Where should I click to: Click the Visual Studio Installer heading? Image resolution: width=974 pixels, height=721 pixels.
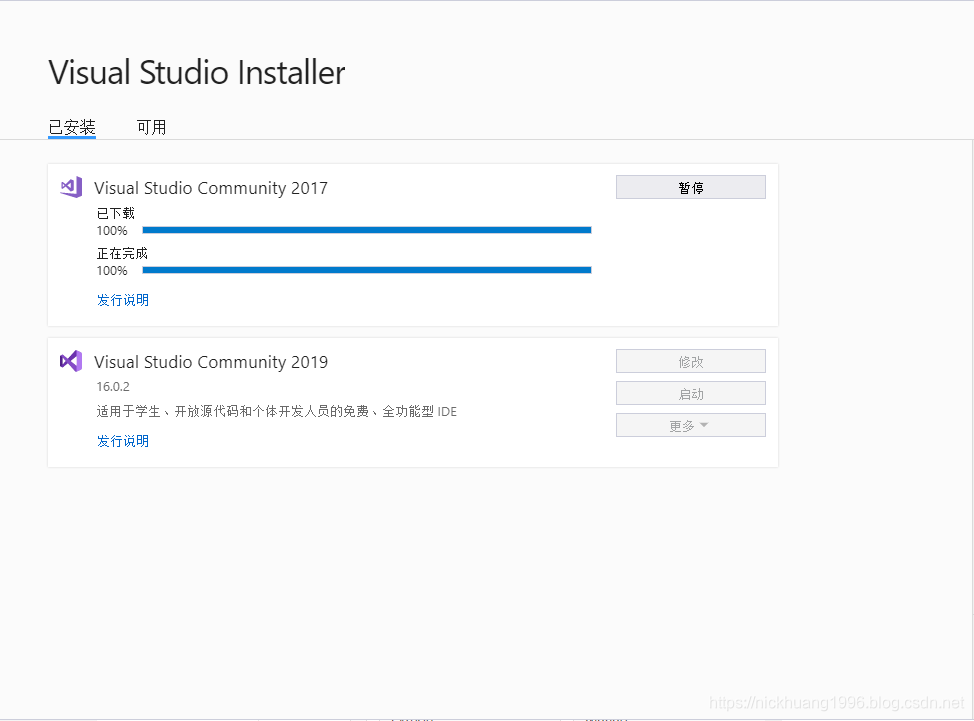coord(197,73)
